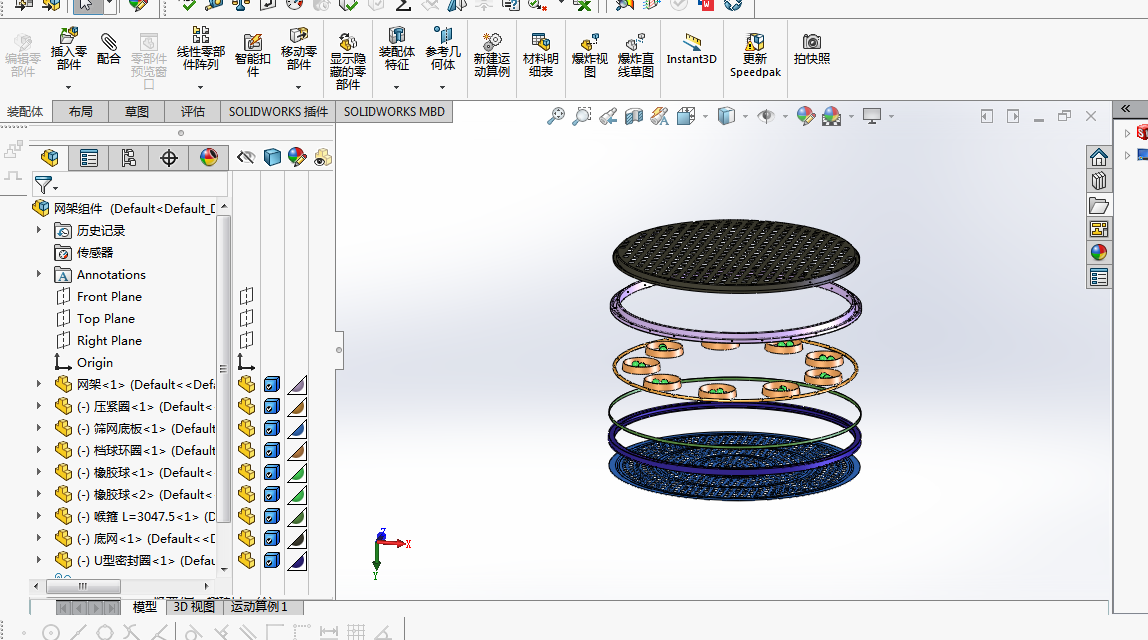Screen dimensions: 1148x640
Task: Toggle Top Plane visibility icon in display pane
Action: coord(247,318)
